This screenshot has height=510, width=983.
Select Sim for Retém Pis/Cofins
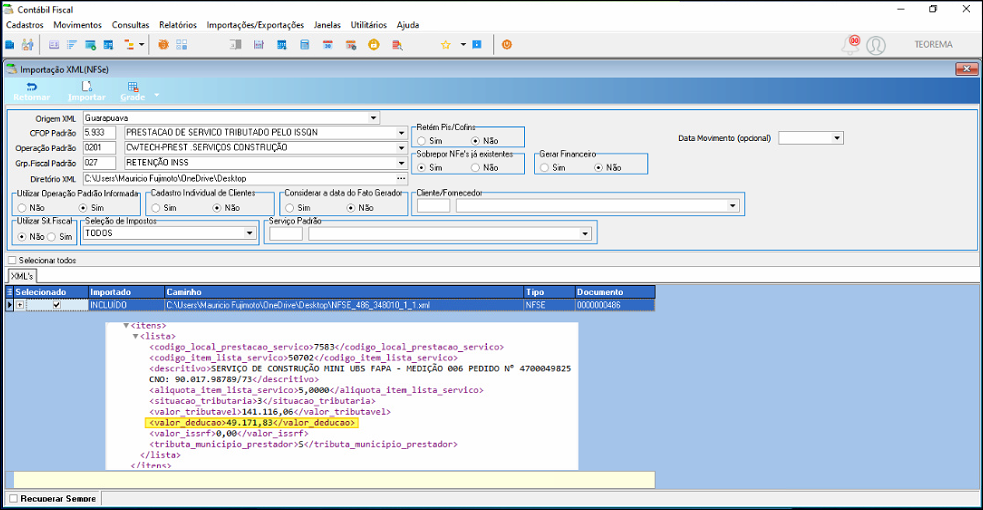pyautogui.click(x=421, y=141)
